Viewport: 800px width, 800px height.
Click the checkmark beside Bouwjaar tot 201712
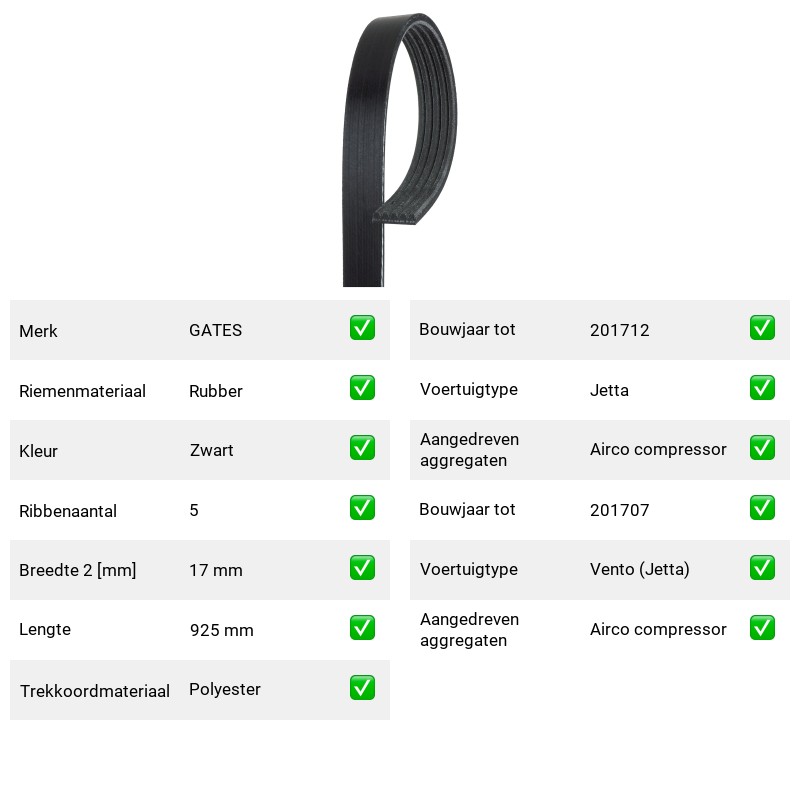[x=762, y=328]
